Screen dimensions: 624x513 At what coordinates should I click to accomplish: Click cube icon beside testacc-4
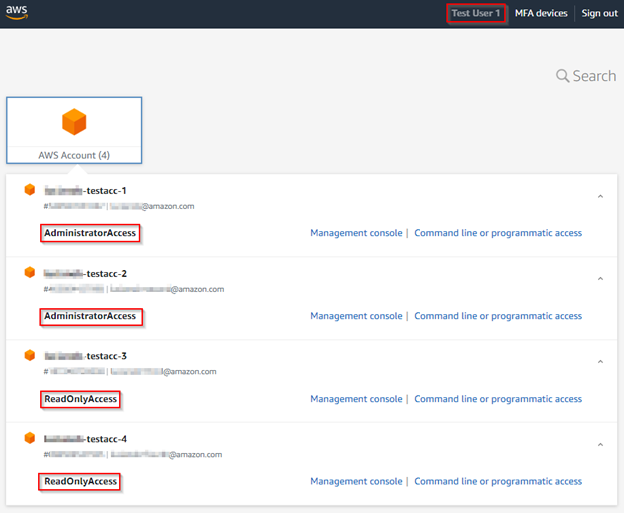click(30, 438)
